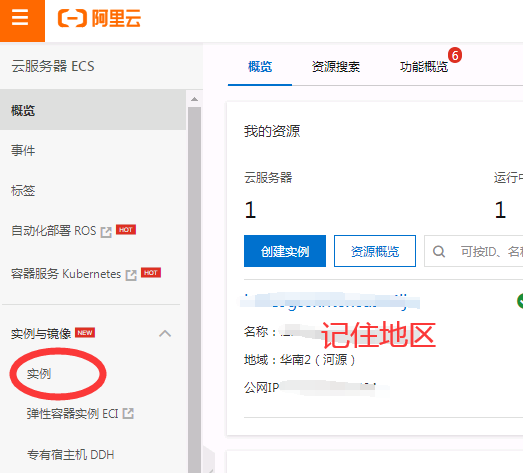
Task: Open 容器服务 Kubernetes link
Action: pyautogui.click(x=66, y=274)
